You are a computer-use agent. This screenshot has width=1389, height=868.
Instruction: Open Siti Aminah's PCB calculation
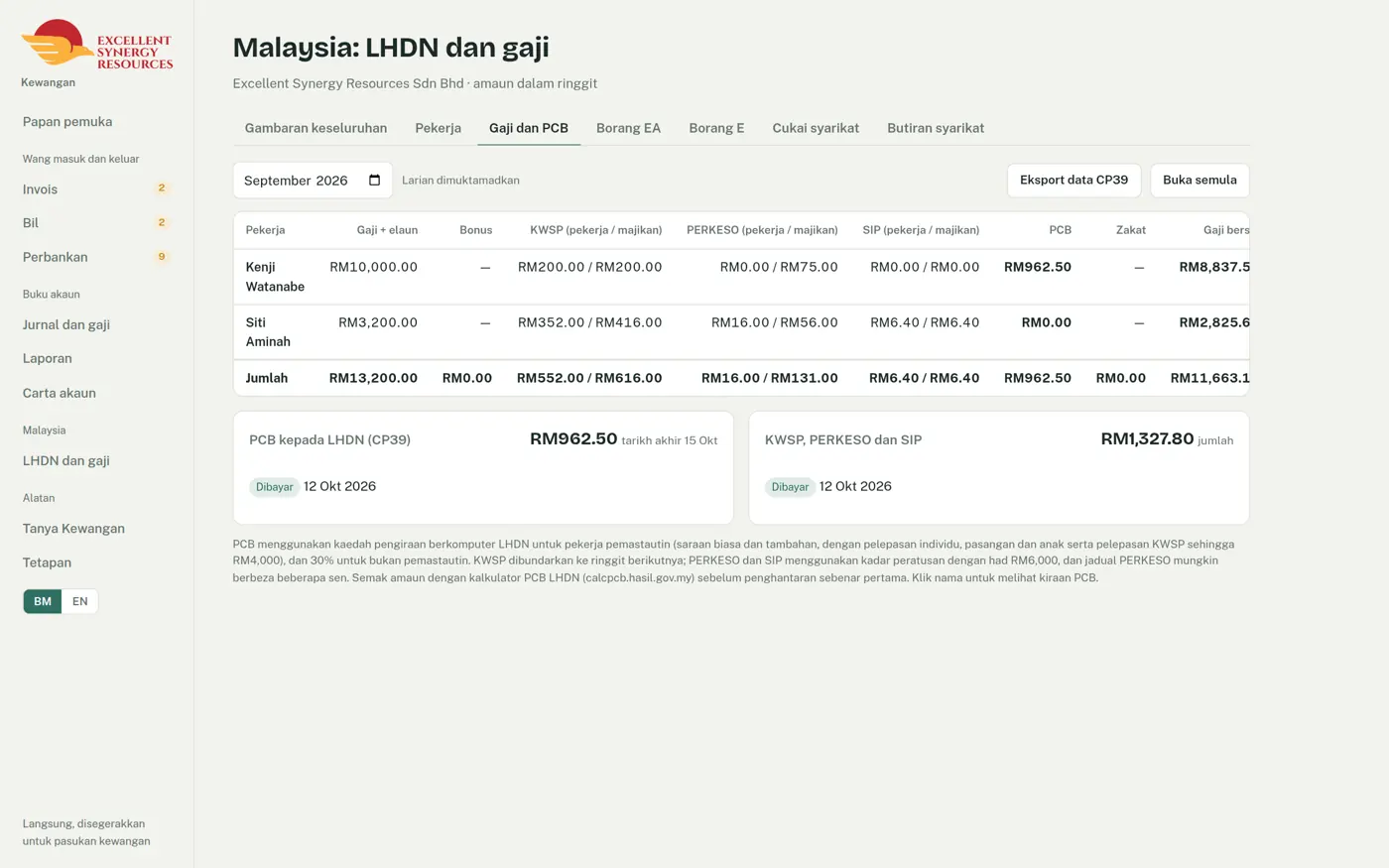268,332
